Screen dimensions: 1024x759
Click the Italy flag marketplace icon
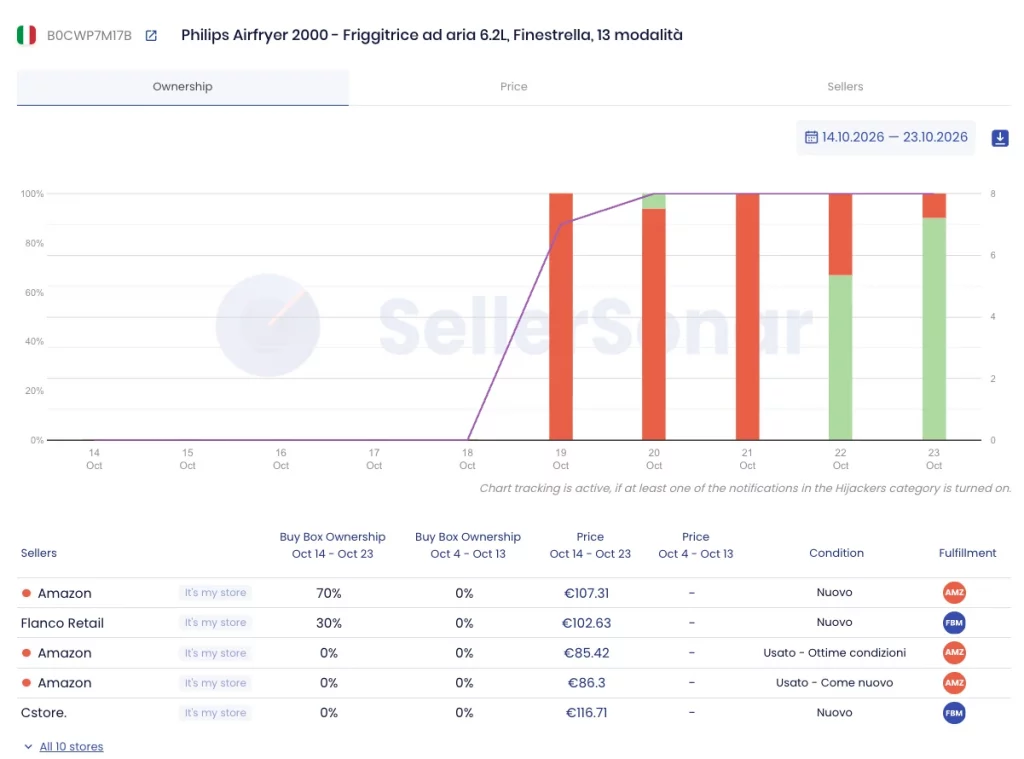point(26,35)
